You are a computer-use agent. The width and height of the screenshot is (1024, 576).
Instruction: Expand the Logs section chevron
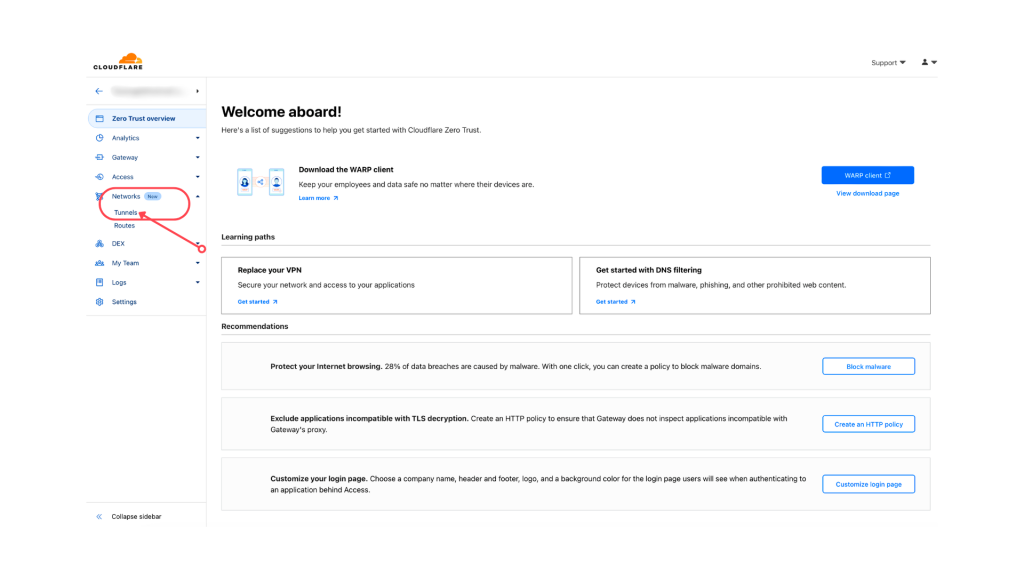[x=197, y=283]
